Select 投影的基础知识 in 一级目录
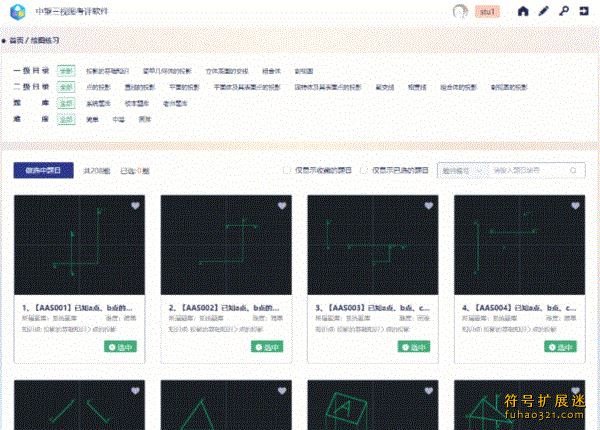Screen dimensions: 600x430 [x=108, y=71]
